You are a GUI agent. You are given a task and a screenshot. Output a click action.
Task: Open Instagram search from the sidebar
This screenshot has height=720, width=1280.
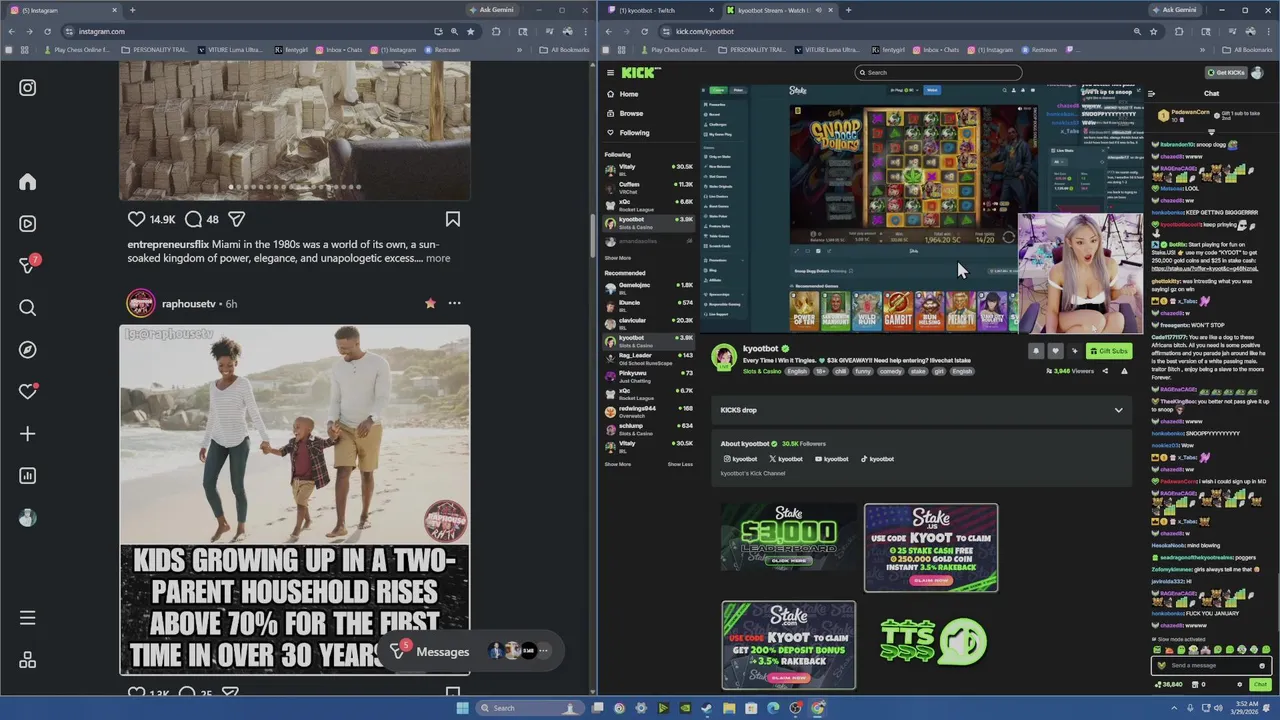point(28,308)
